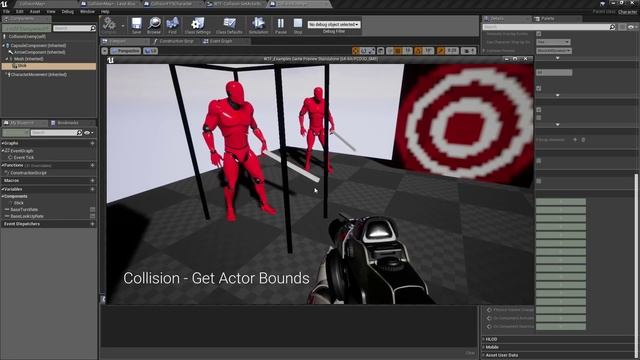
Task: Add a new macro via Macros plus
Action: (x=92, y=180)
